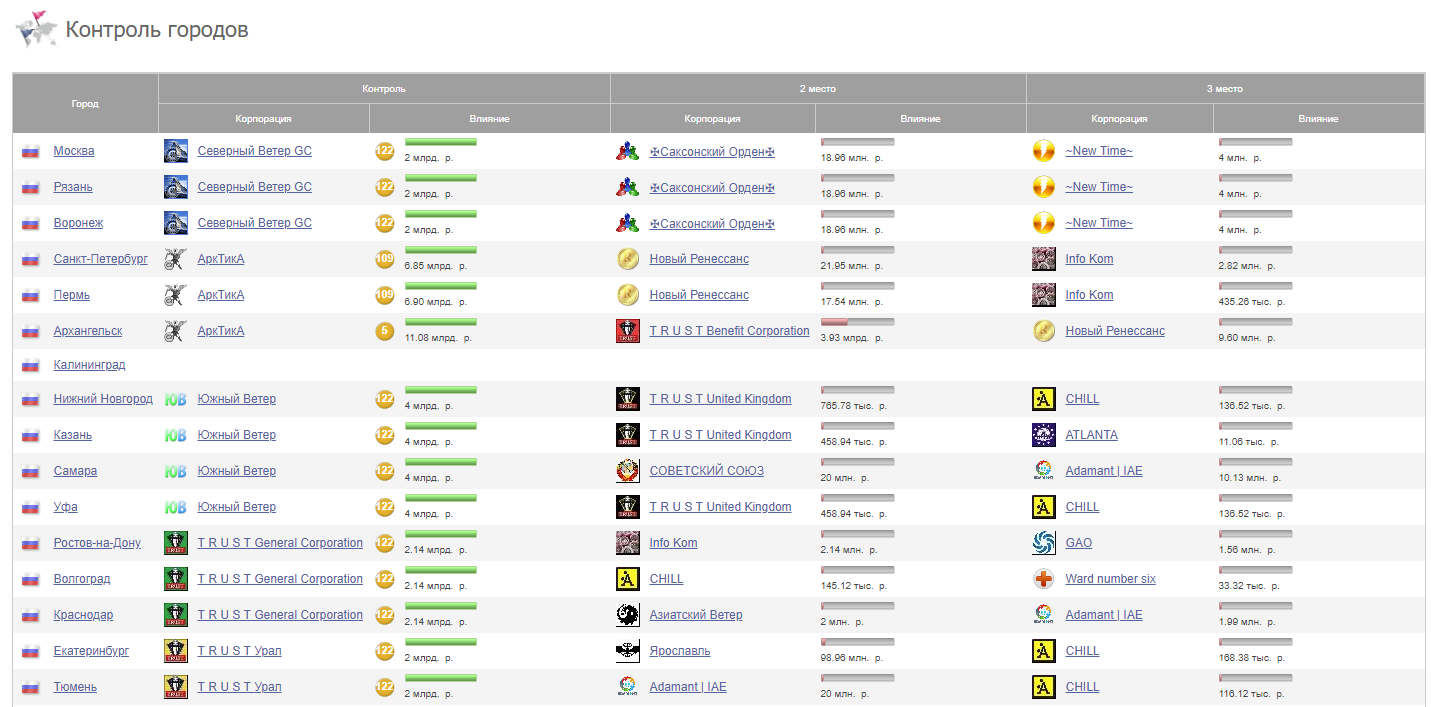The height and width of the screenshot is (707, 1431).
Task: Open the Нижний Новгород city link
Action: (103, 399)
